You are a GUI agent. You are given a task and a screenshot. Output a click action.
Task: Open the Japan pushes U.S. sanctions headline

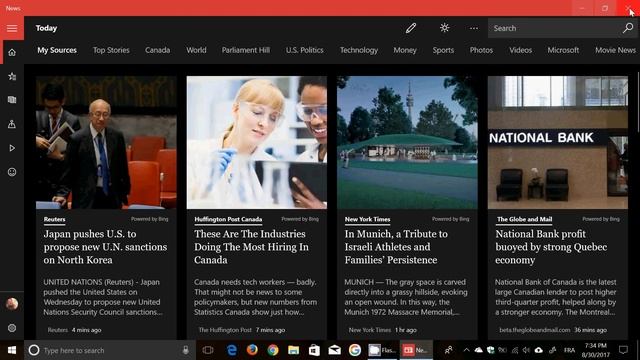105,247
